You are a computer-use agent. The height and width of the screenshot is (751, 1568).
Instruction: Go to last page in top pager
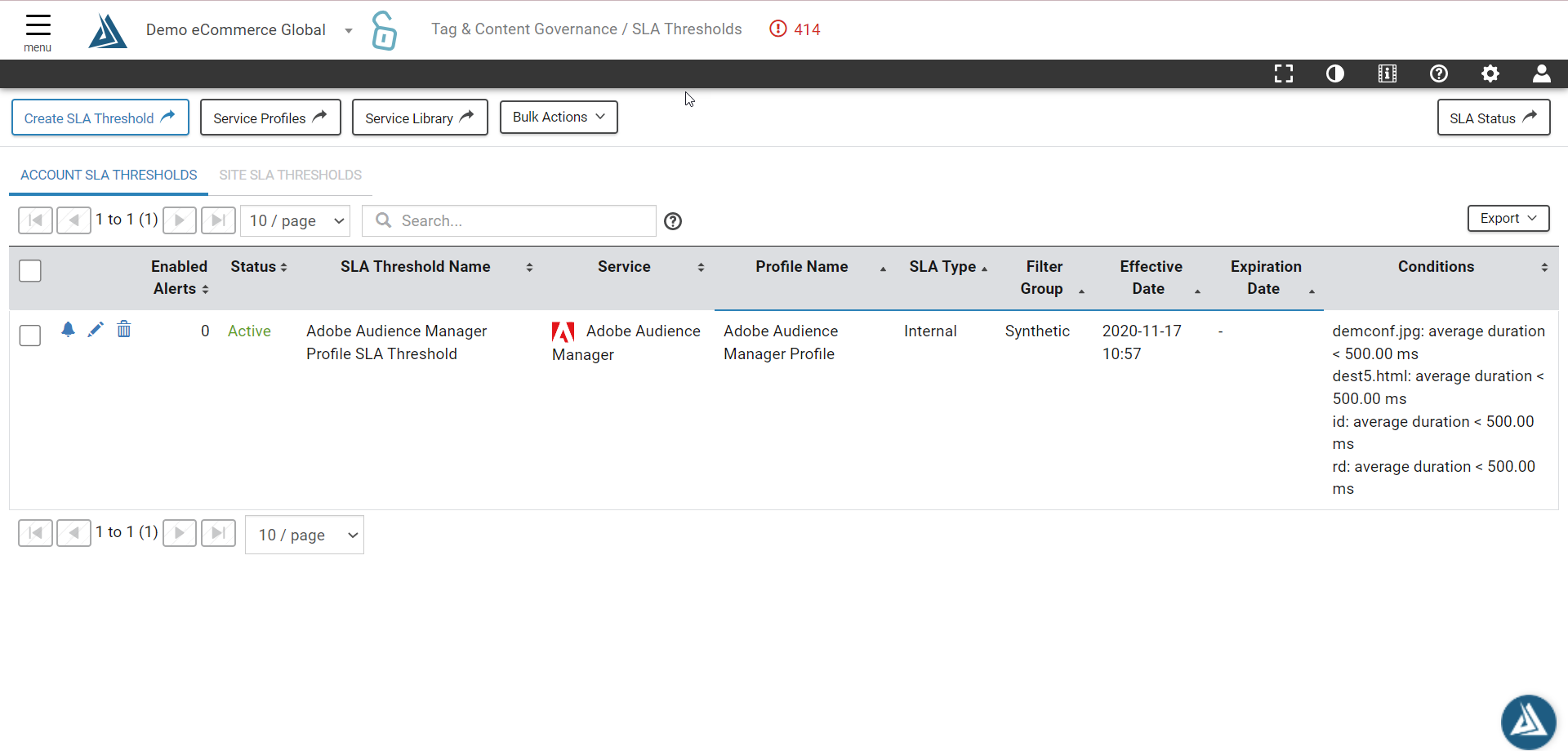coord(218,220)
